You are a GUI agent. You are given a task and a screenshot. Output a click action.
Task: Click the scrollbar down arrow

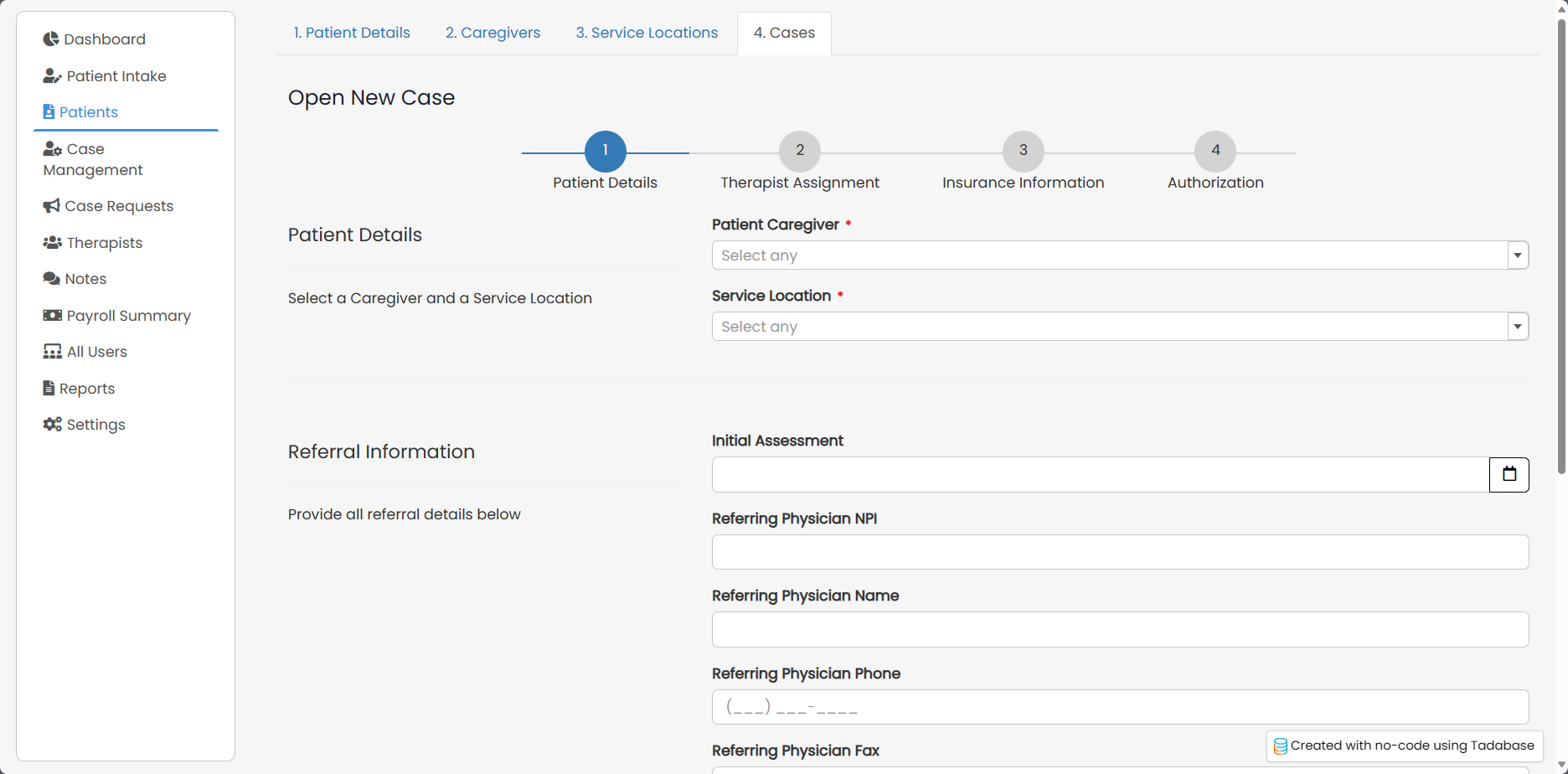(1561, 766)
